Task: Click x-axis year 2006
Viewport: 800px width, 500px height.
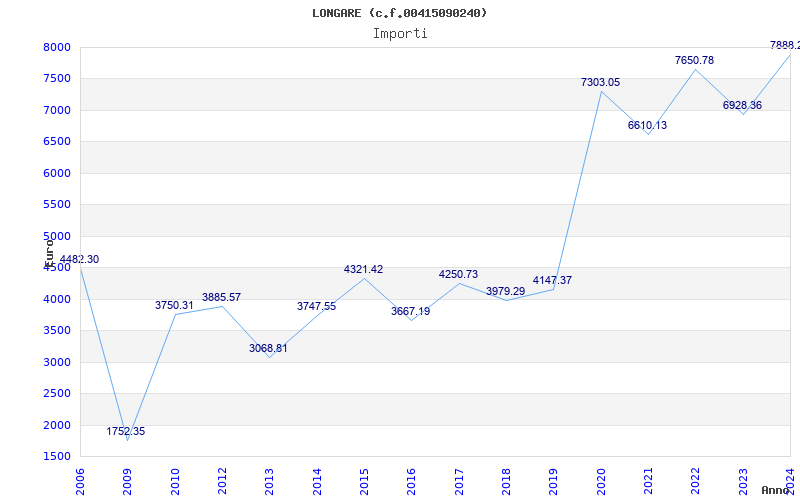Action: 80,481
